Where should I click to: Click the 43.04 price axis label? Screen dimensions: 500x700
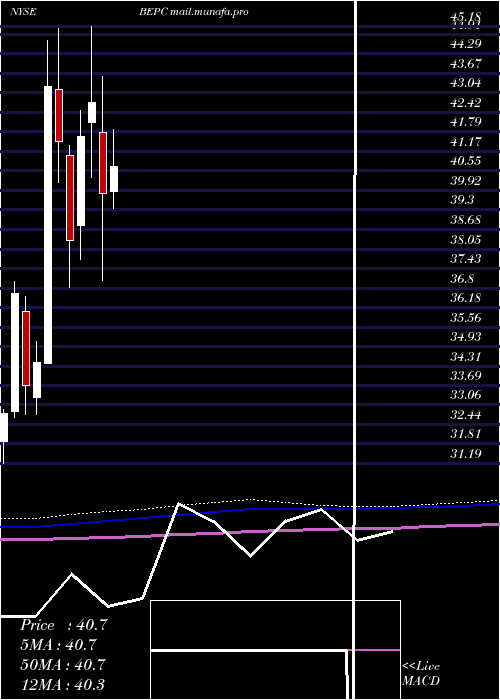[466, 83]
